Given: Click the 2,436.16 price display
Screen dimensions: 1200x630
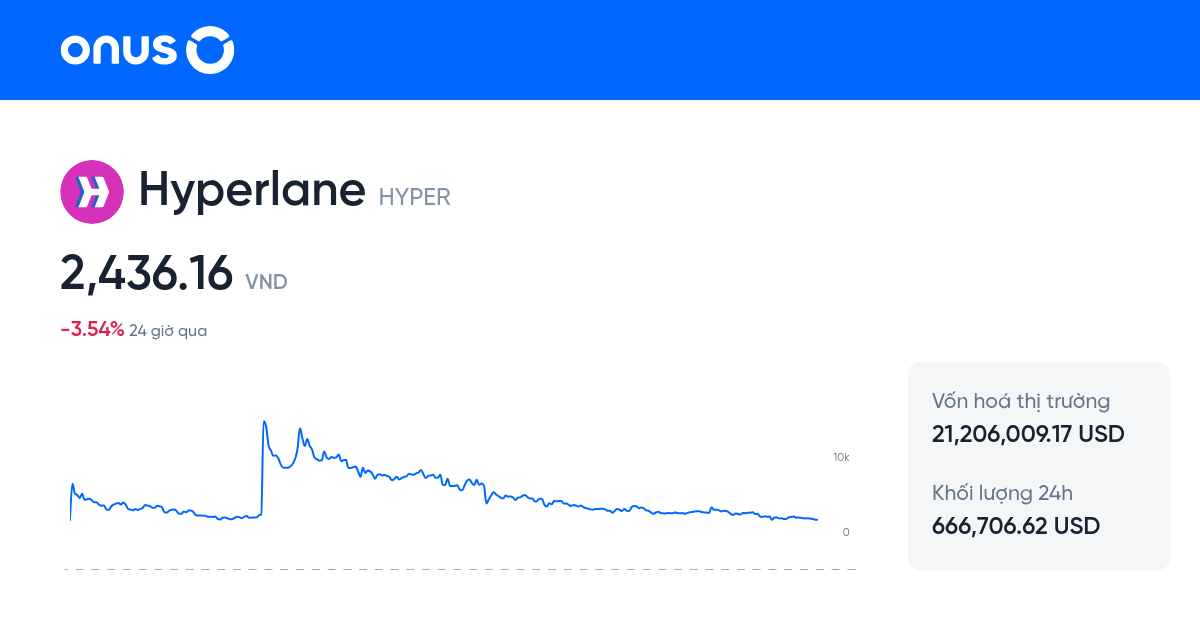Looking at the screenshot, I should coord(146,272).
